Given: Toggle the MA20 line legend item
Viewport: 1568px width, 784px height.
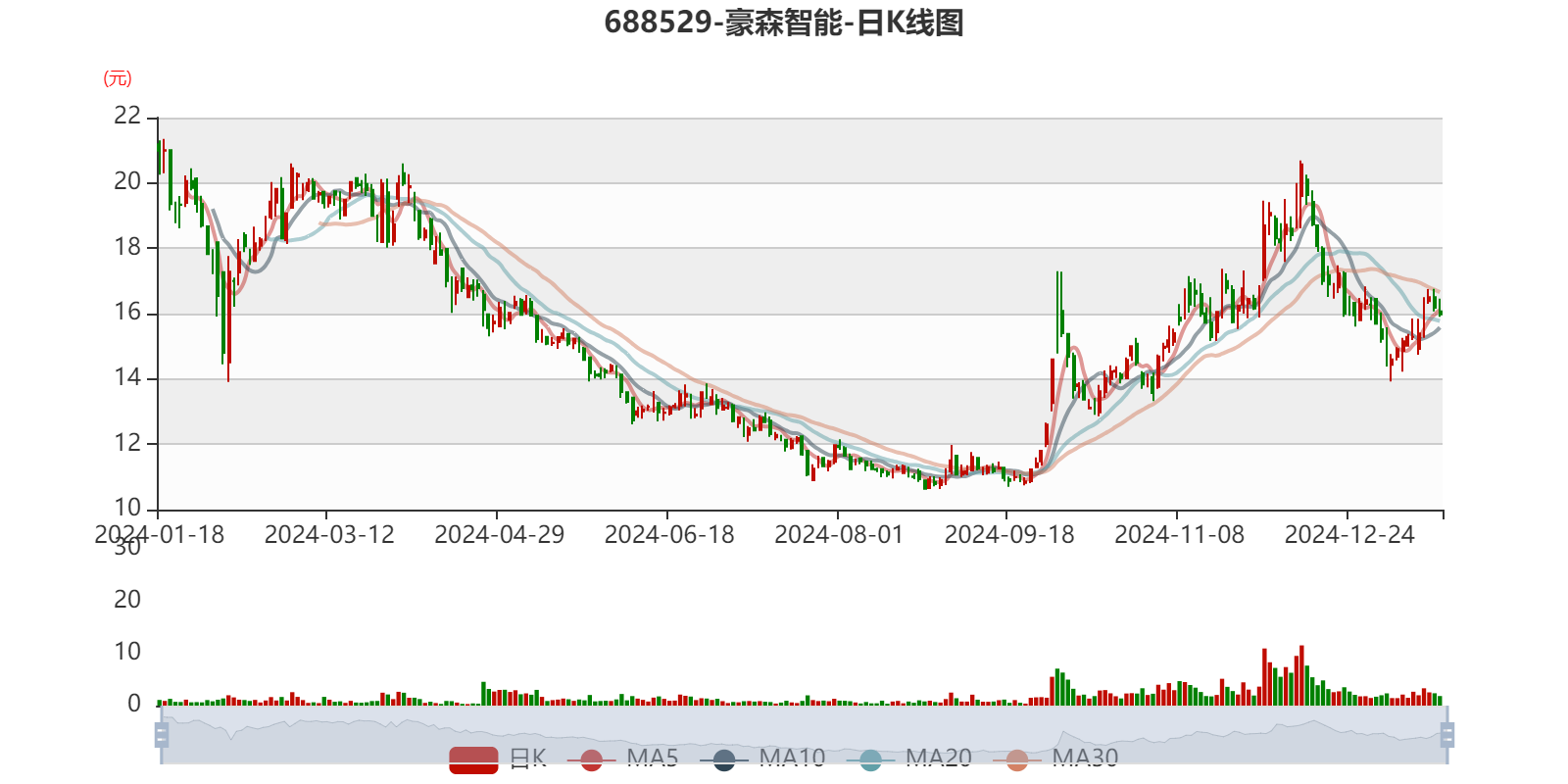Looking at the screenshot, I should coord(909,759).
